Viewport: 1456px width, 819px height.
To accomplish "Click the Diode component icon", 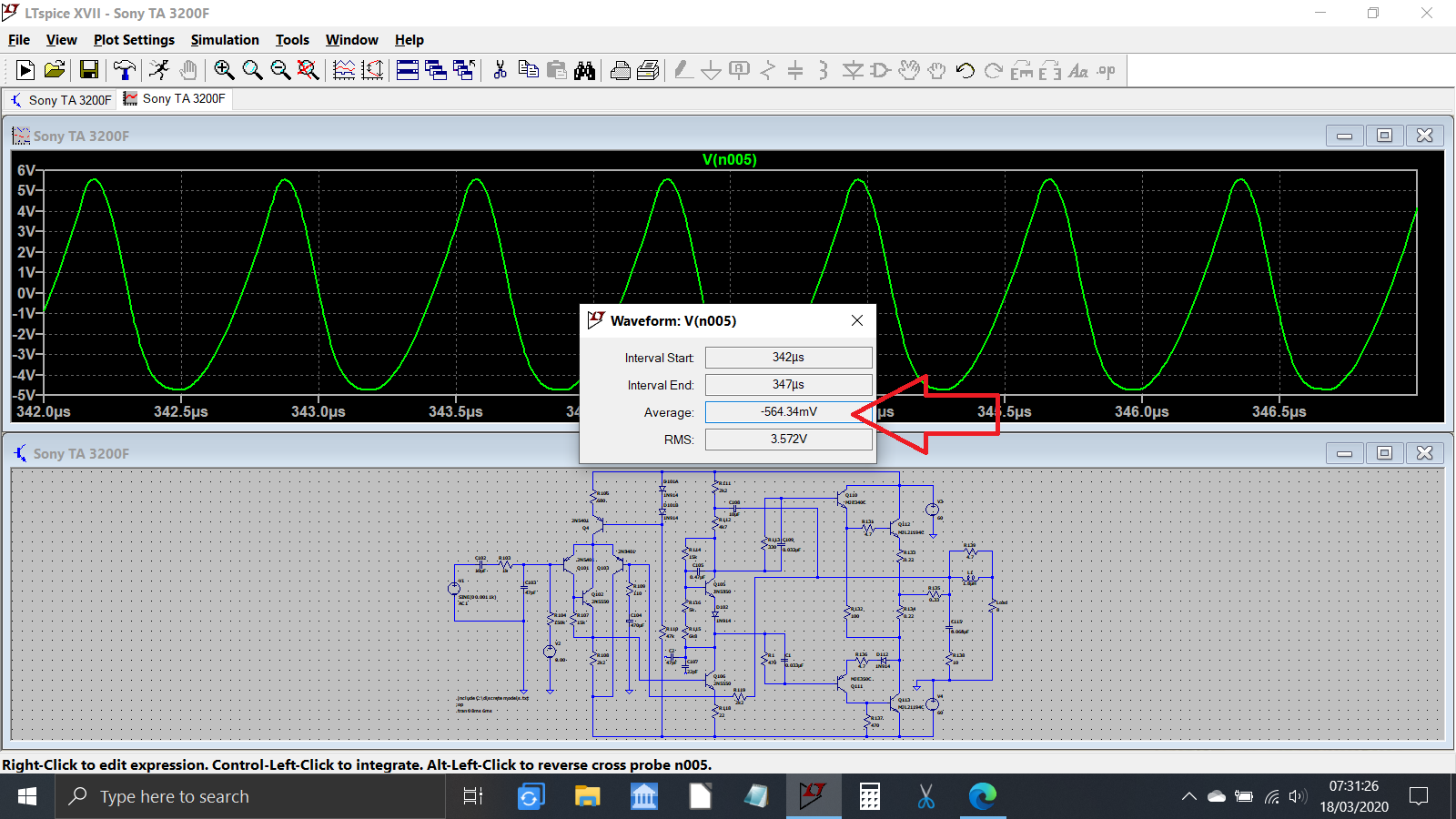I will 853,70.
